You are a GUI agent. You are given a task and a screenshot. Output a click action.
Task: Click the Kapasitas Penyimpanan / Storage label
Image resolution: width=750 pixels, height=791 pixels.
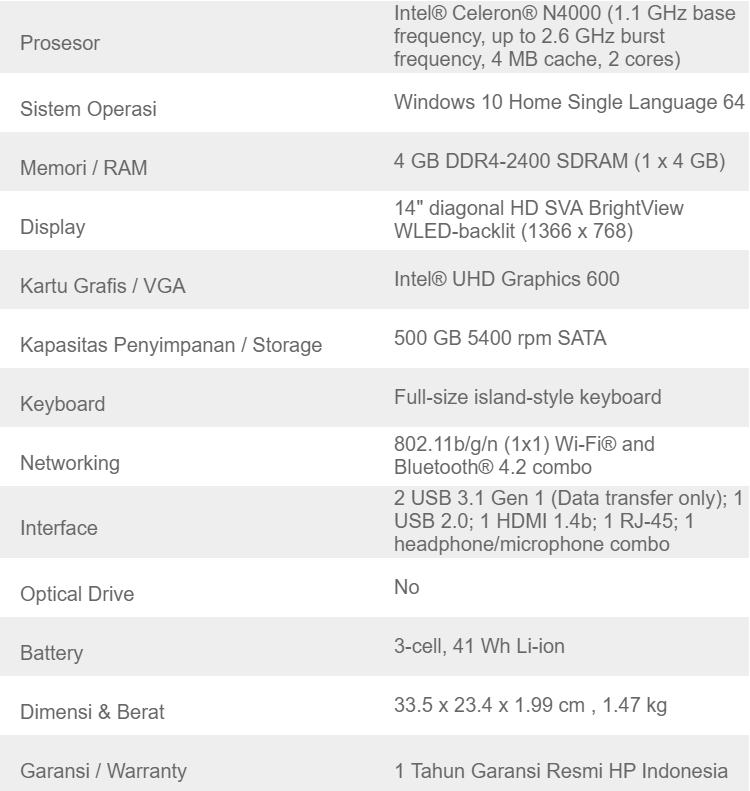pos(172,347)
